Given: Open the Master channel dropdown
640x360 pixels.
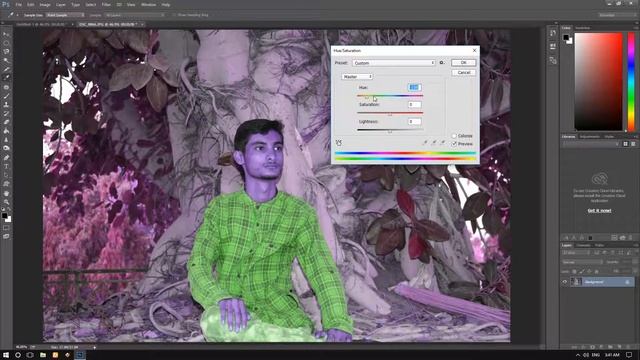Looking at the screenshot, I should [x=357, y=76].
